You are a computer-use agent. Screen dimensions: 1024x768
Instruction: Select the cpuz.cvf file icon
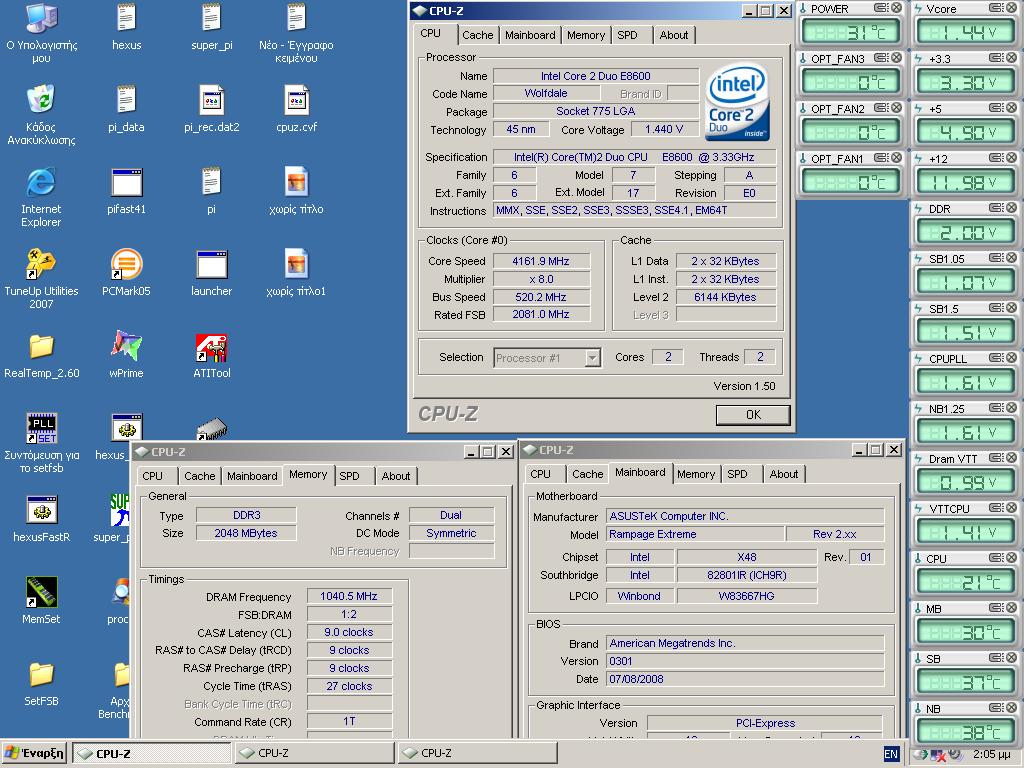click(296, 99)
